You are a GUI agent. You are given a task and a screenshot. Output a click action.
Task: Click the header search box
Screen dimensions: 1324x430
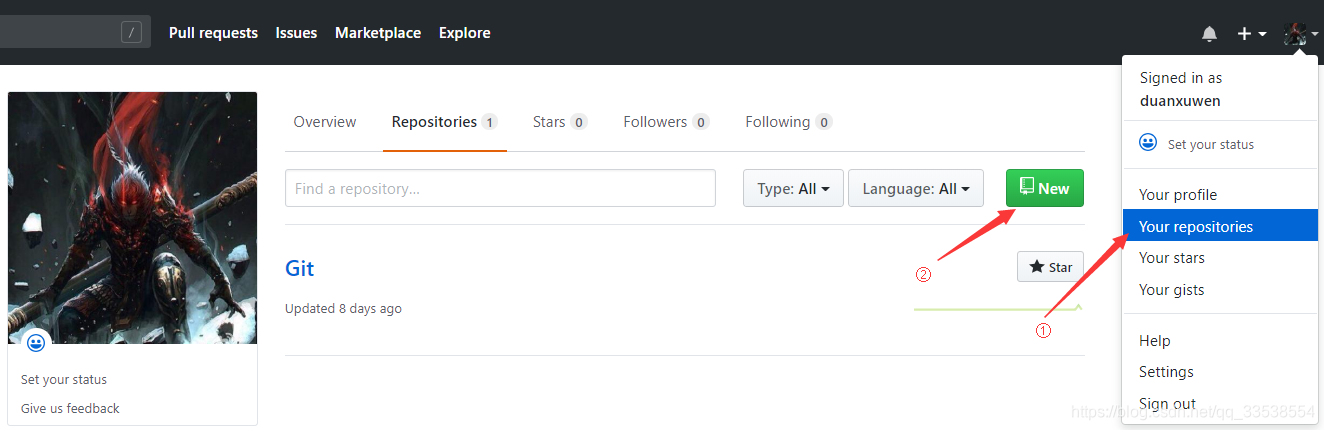click(75, 33)
